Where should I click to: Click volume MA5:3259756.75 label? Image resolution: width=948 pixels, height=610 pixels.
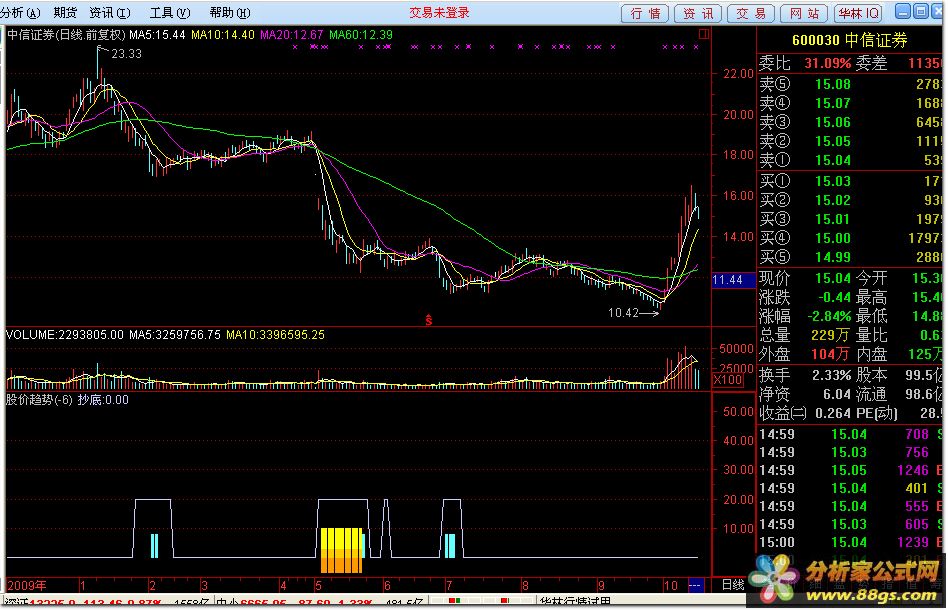(175, 334)
